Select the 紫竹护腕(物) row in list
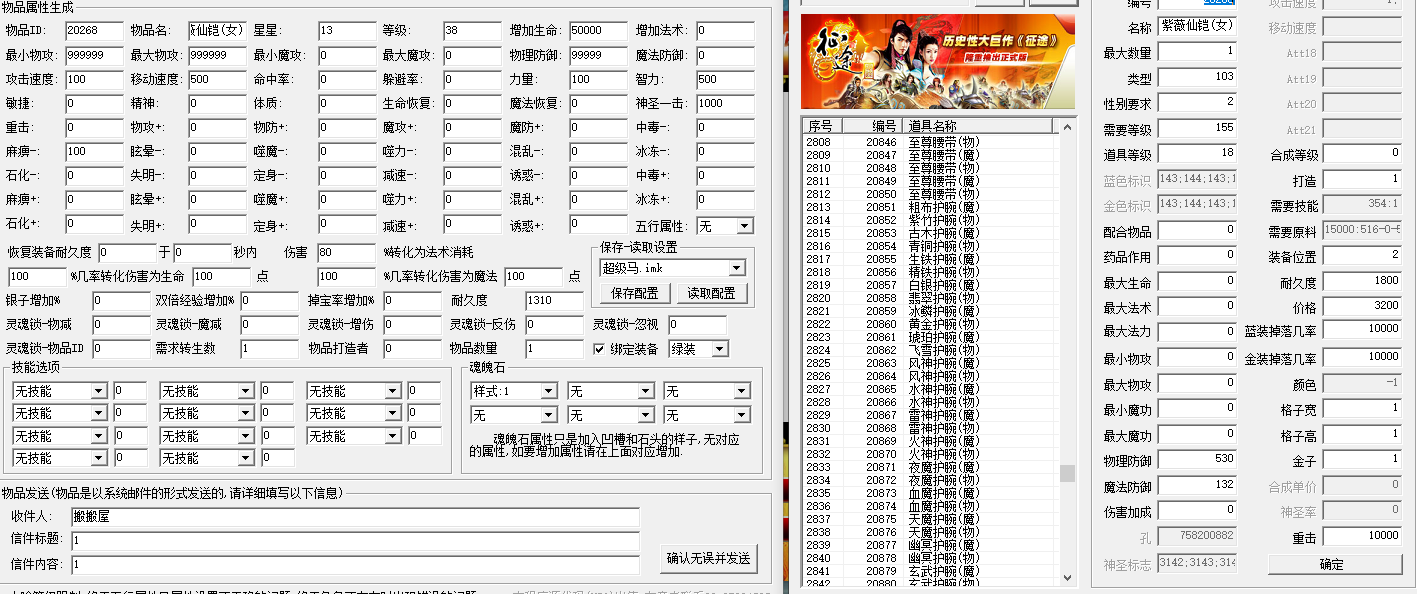 [943, 220]
